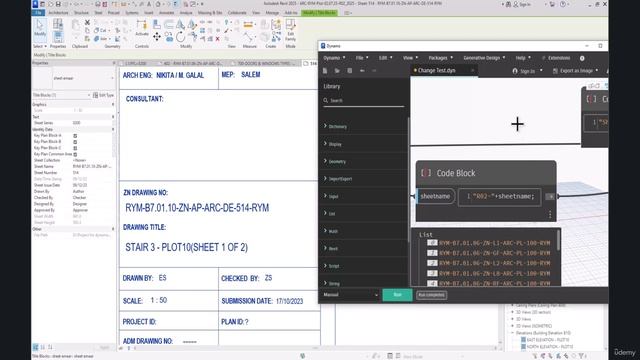Screen dimensions: 640x360
Task: Select the Measure tool in the ribbon
Action: point(248,25)
